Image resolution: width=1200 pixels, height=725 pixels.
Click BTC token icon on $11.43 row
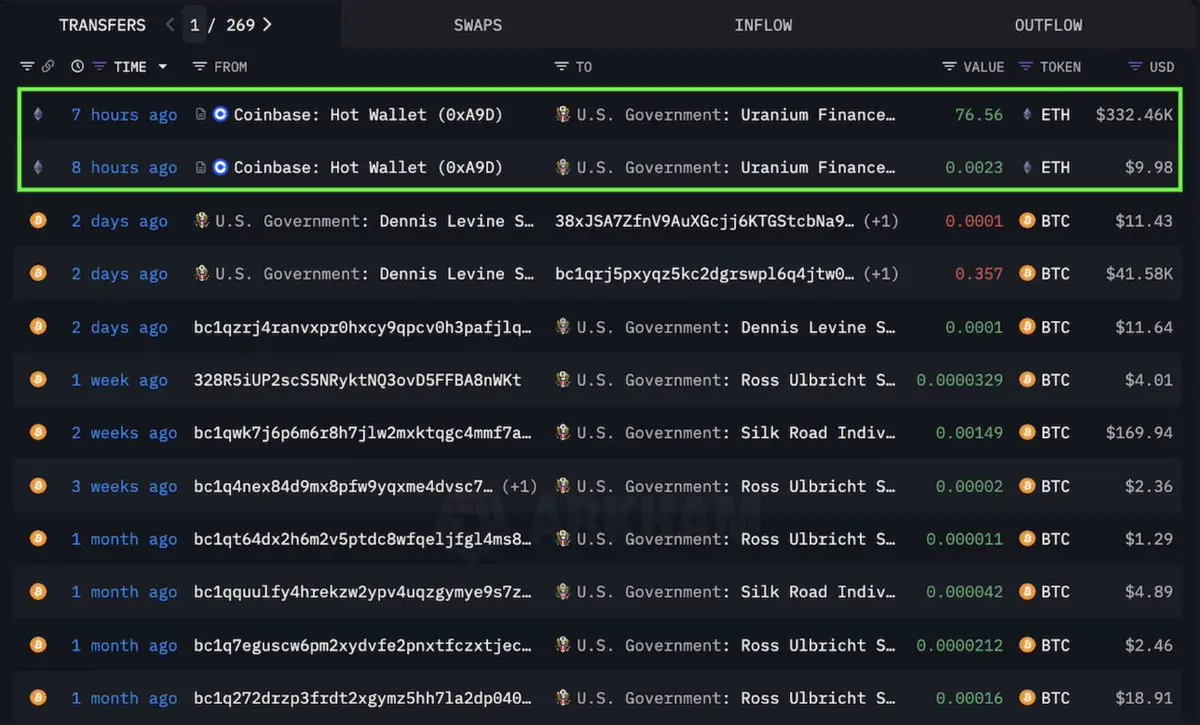pyautogui.click(x=1027, y=221)
